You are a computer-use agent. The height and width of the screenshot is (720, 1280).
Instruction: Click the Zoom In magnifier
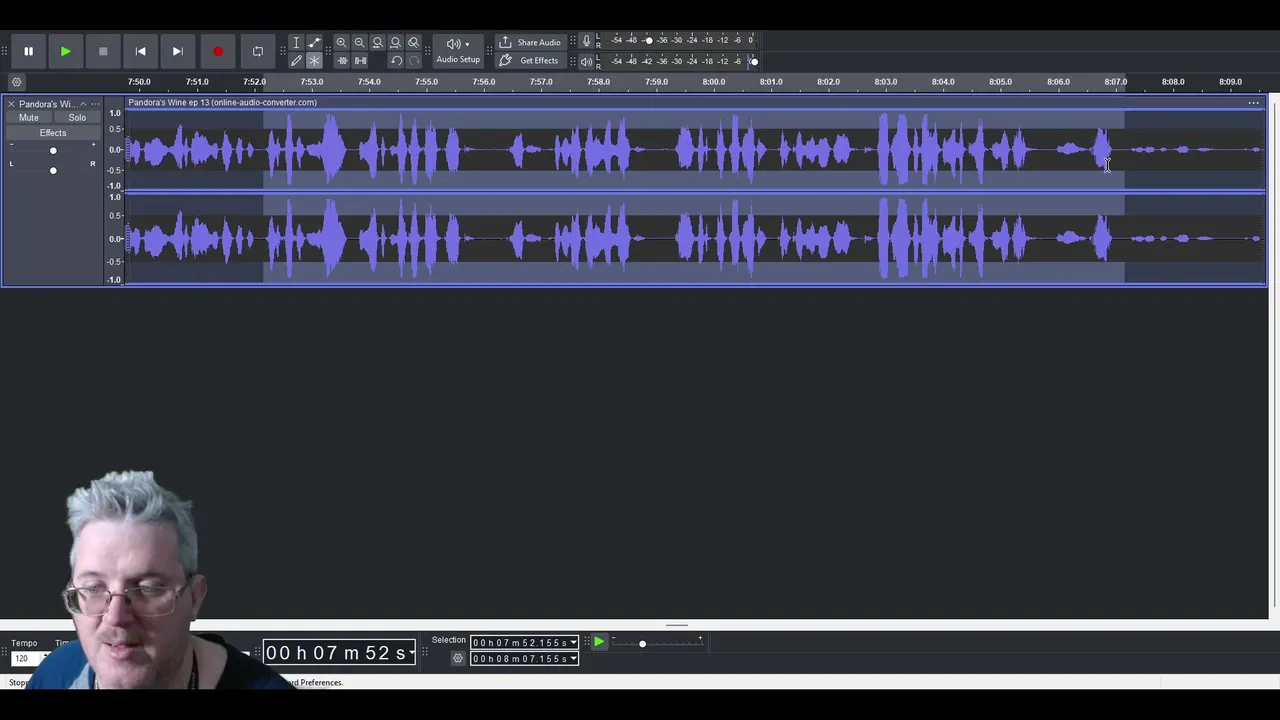click(341, 43)
